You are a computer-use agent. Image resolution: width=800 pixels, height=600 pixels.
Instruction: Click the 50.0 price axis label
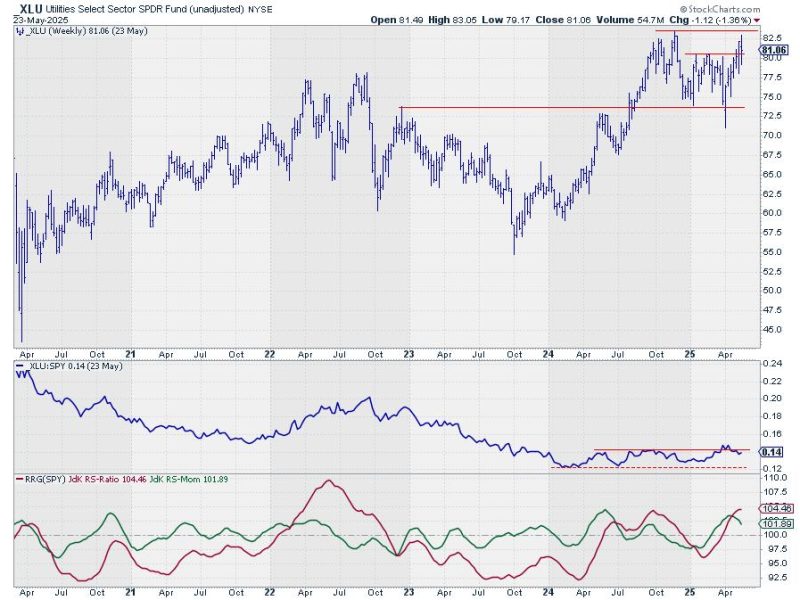tap(771, 290)
